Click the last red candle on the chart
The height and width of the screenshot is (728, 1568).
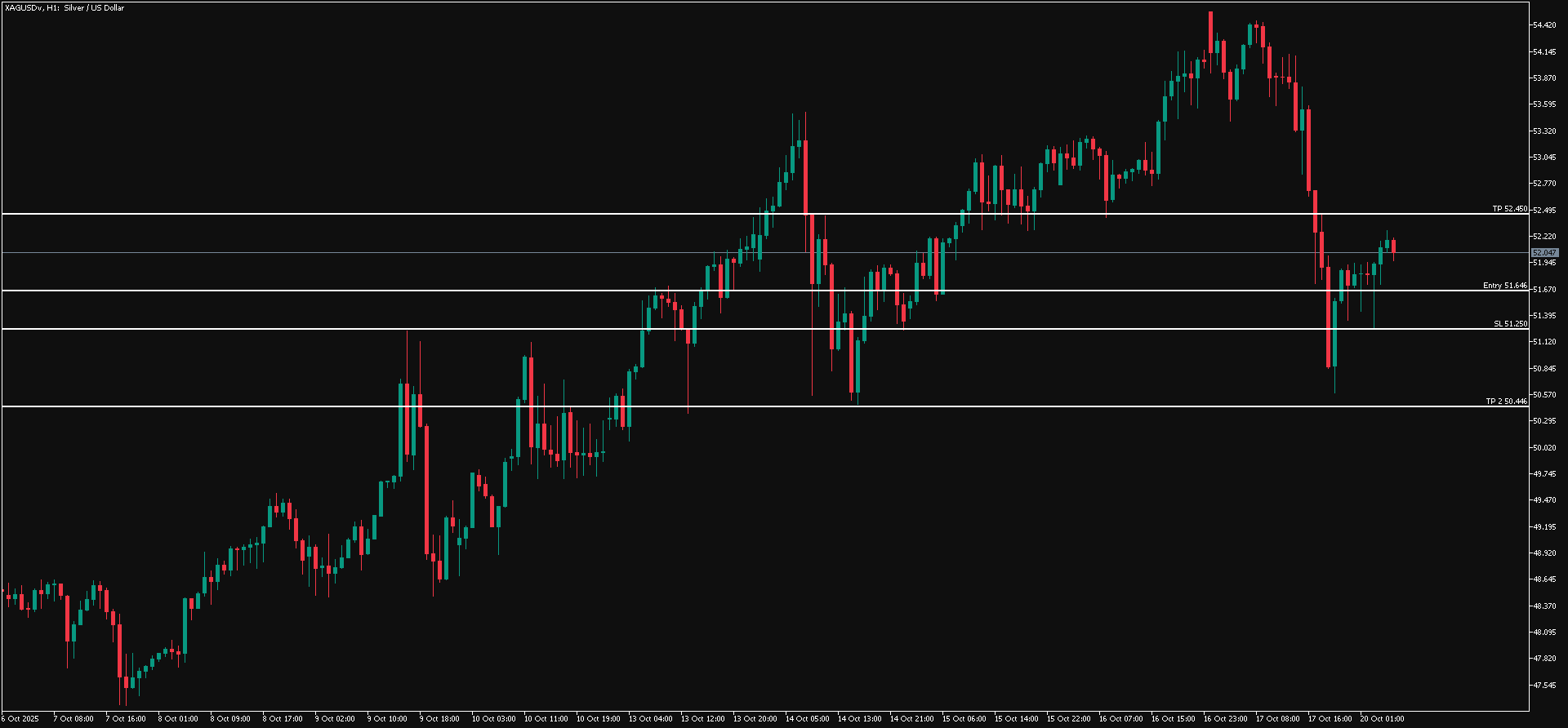[1394, 247]
